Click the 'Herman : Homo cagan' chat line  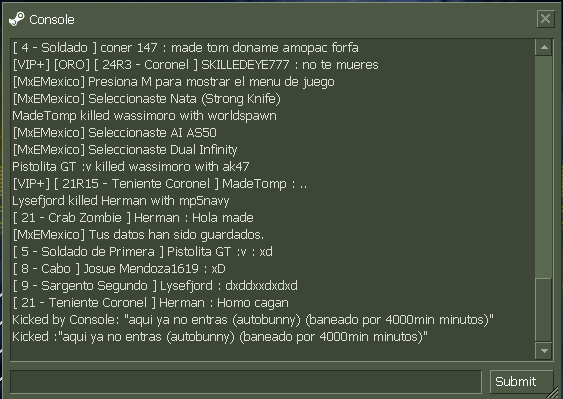coord(150,302)
